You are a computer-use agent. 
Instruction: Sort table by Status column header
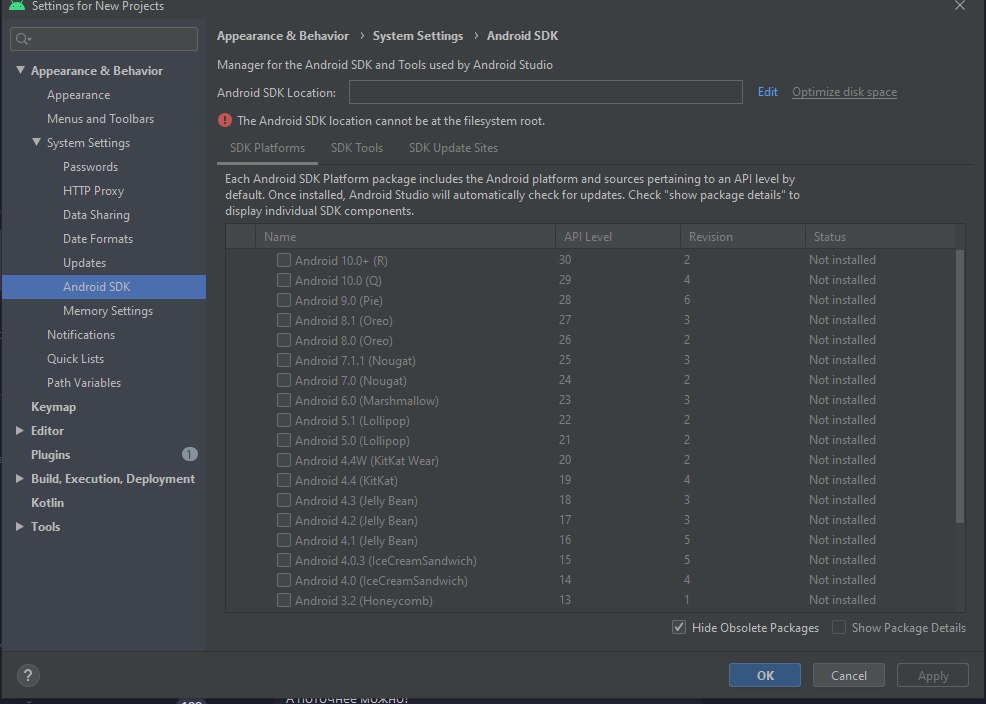pyautogui.click(x=880, y=236)
